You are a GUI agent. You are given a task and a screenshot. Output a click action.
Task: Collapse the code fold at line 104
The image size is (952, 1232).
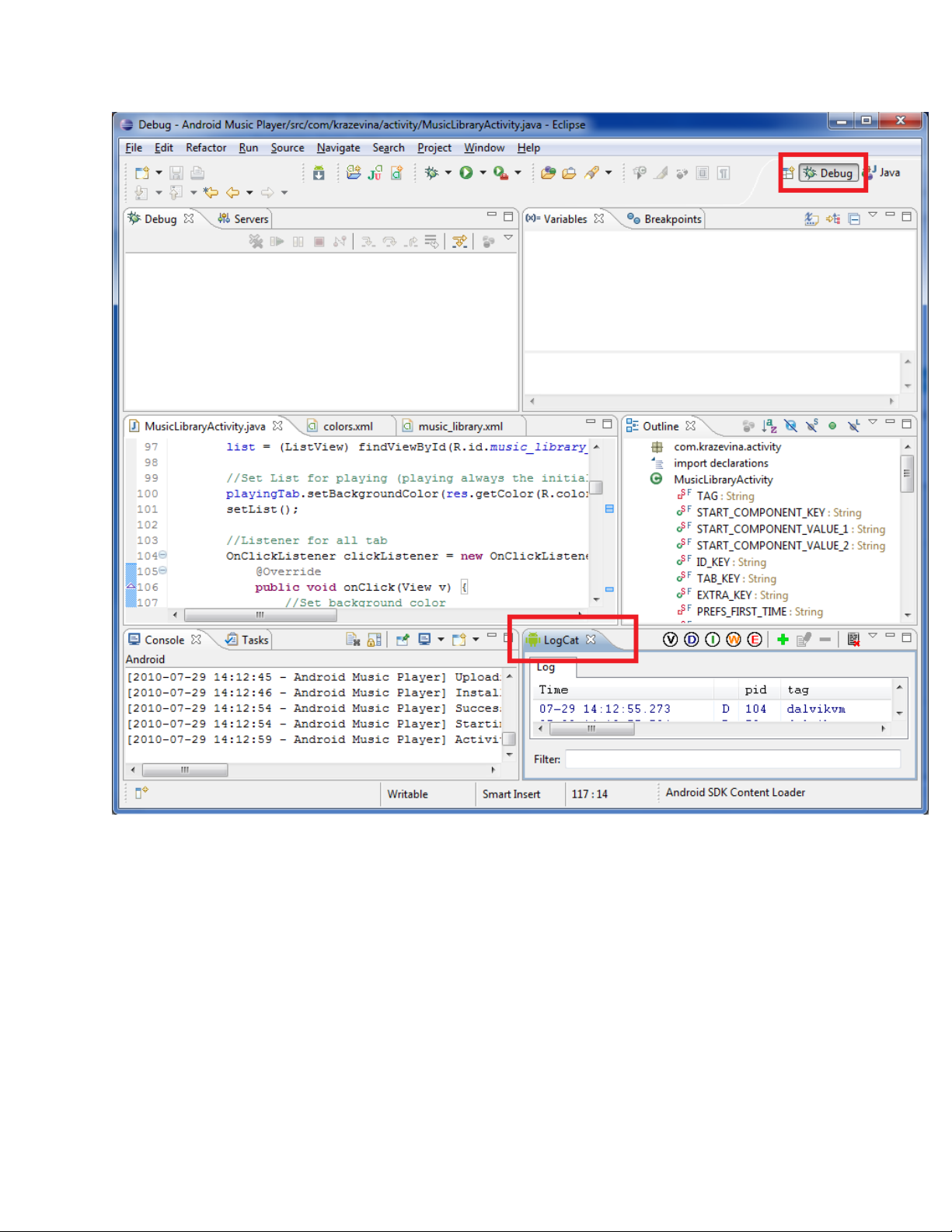click(x=162, y=555)
